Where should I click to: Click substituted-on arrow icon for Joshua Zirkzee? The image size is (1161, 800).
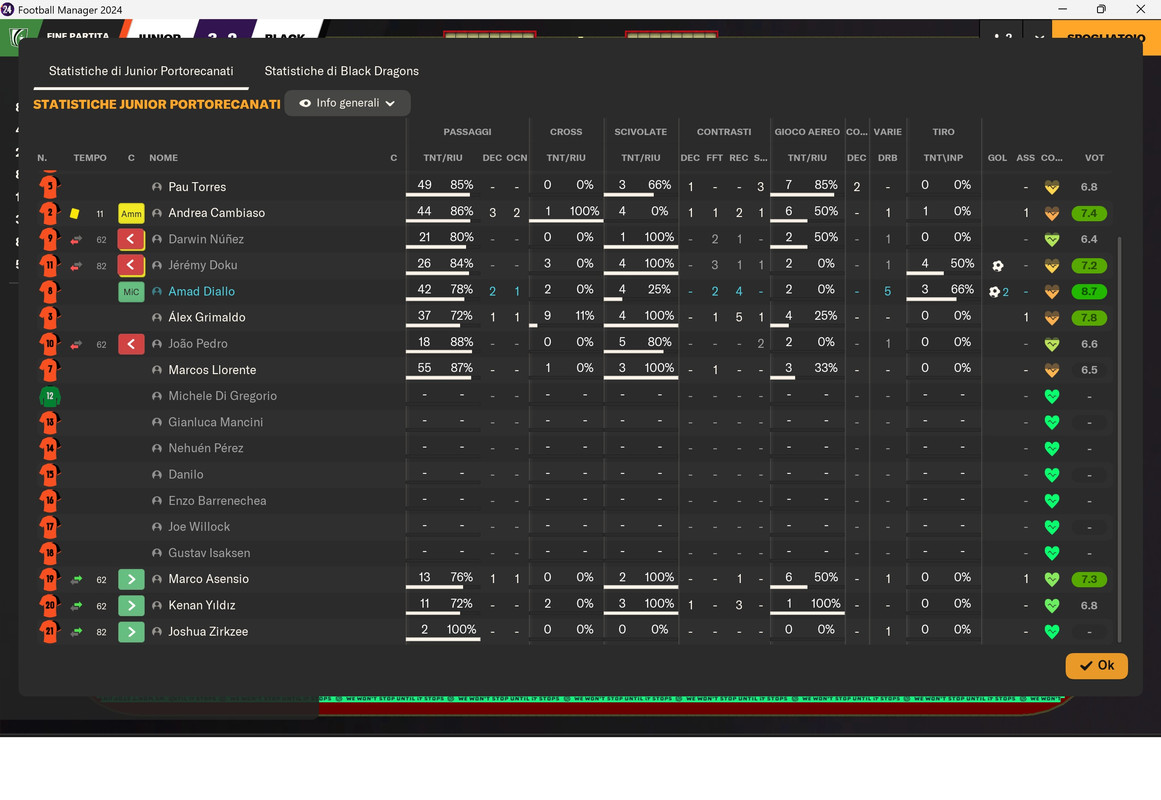[131, 632]
